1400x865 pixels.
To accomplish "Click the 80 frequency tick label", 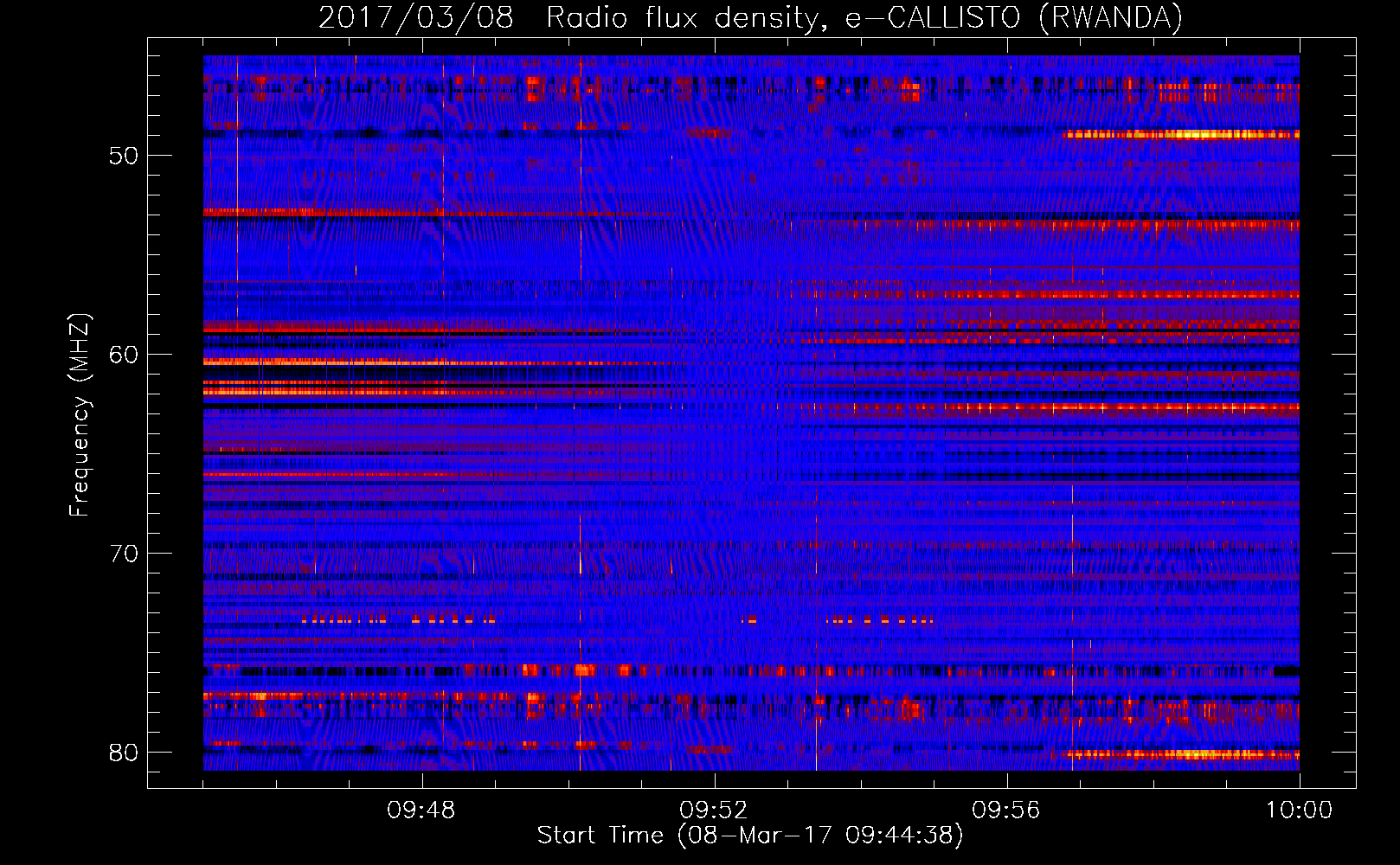I will (124, 753).
